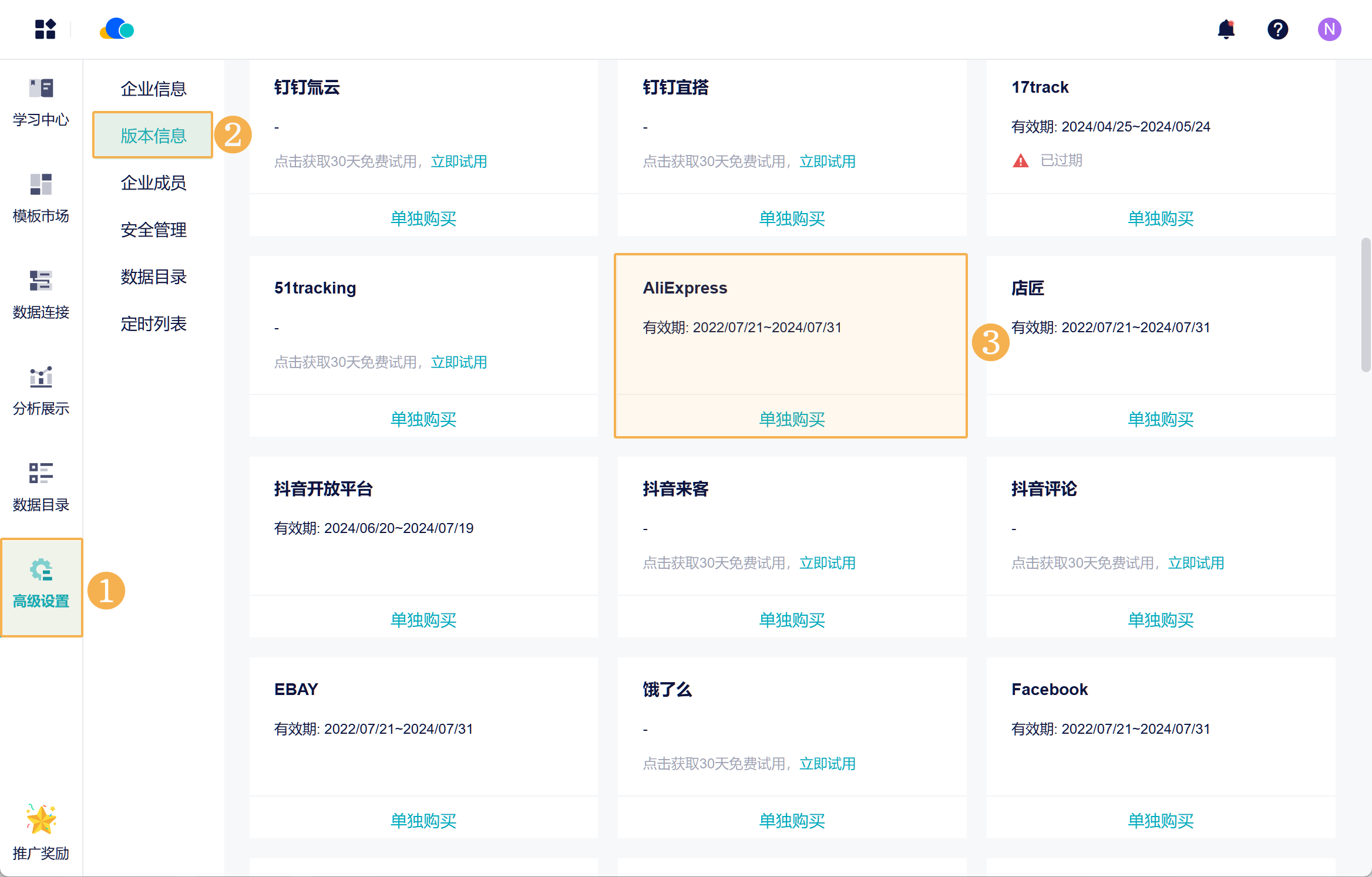Open the help question mark icon
The image size is (1372, 877).
point(1277,29)
